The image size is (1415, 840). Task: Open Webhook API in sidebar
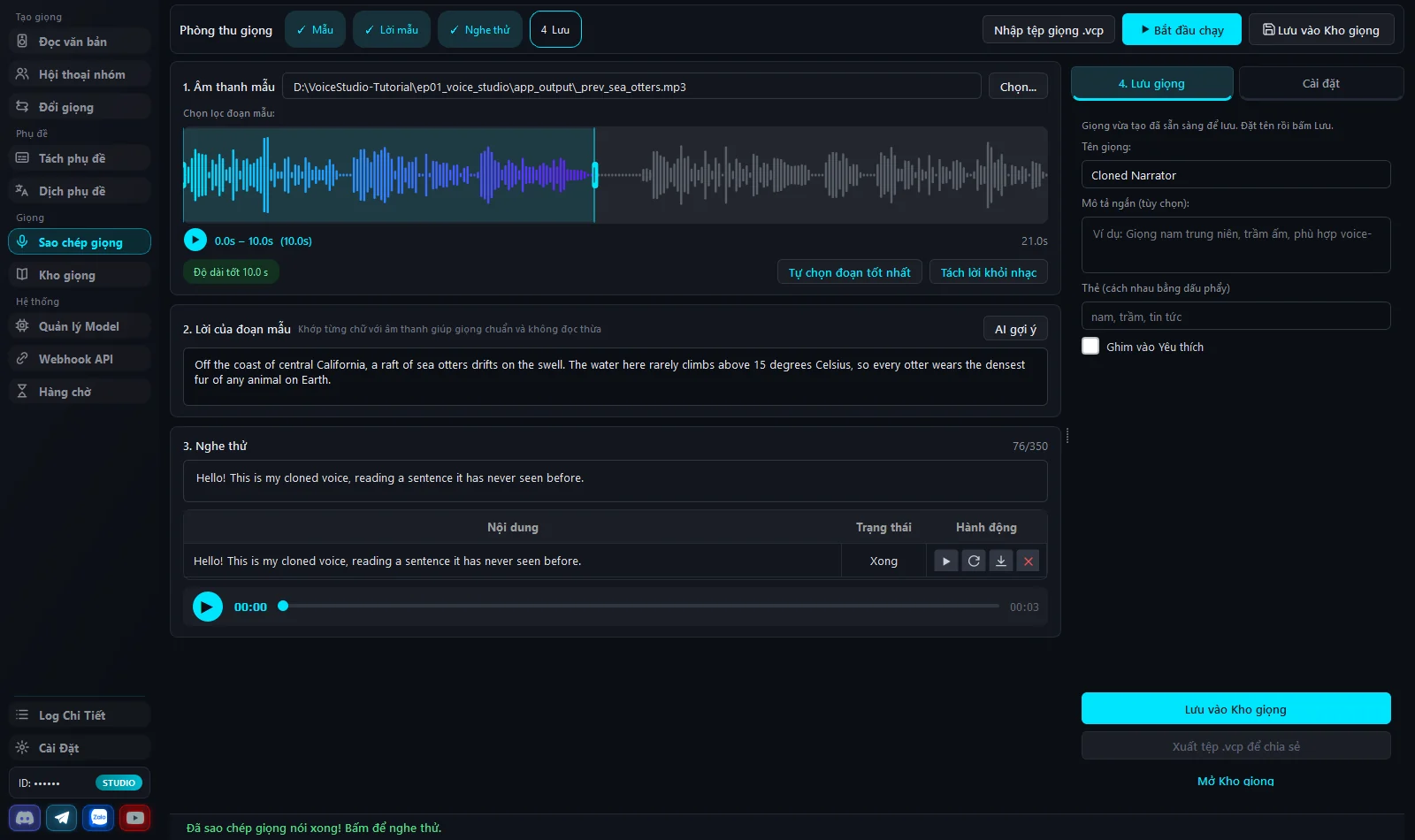[x=80, y=359]
